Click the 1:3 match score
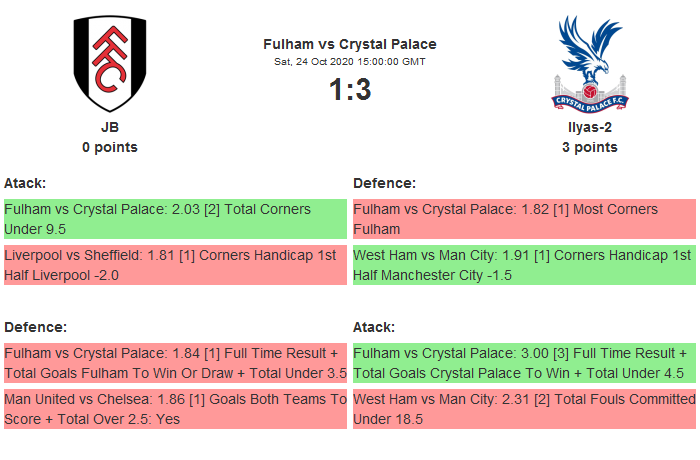 tap(350, 90)
